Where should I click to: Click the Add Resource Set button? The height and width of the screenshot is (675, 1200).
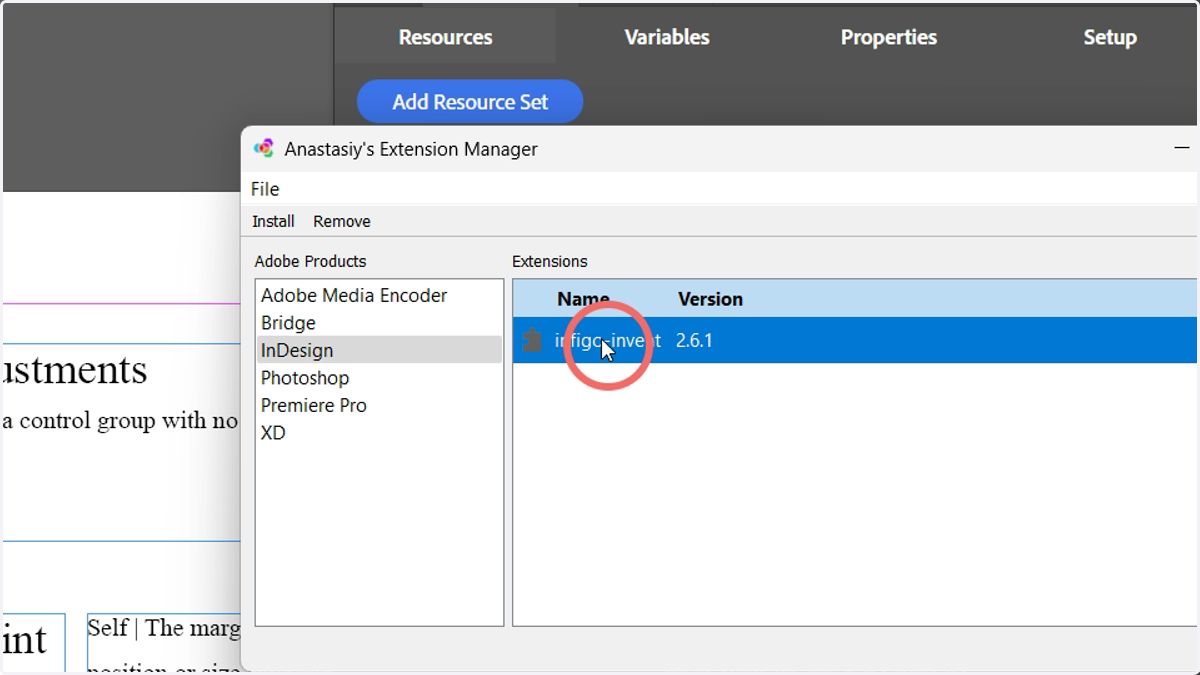(x=470, y=102)
